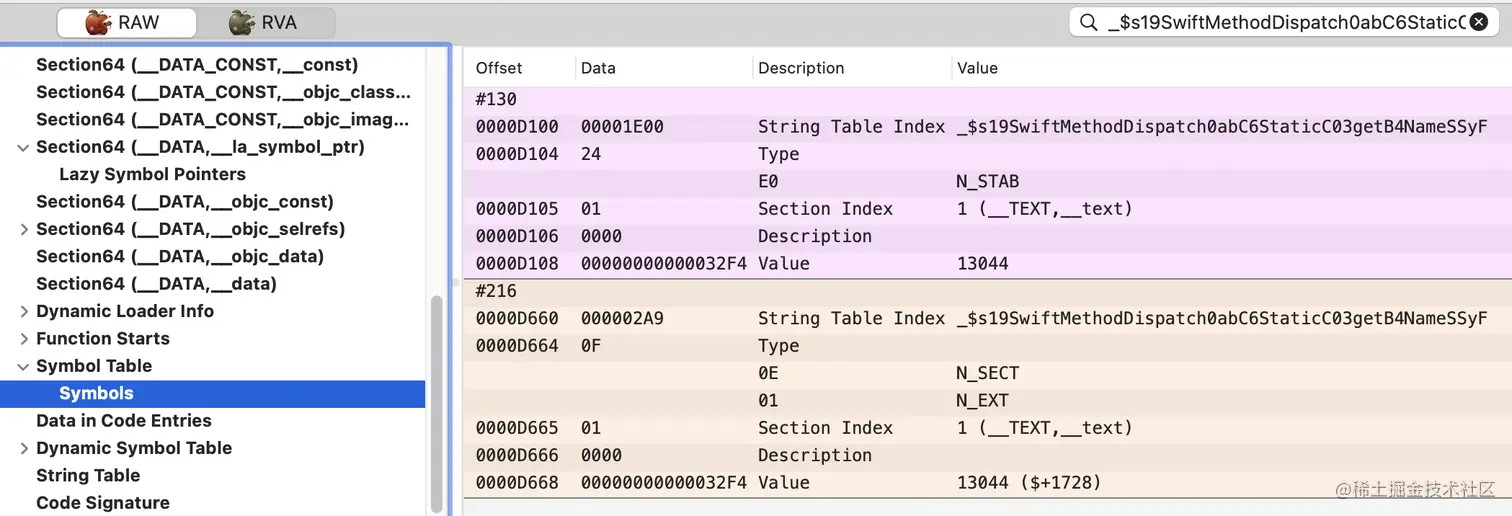Click offset 0000D664 cell

pos(517,346)
